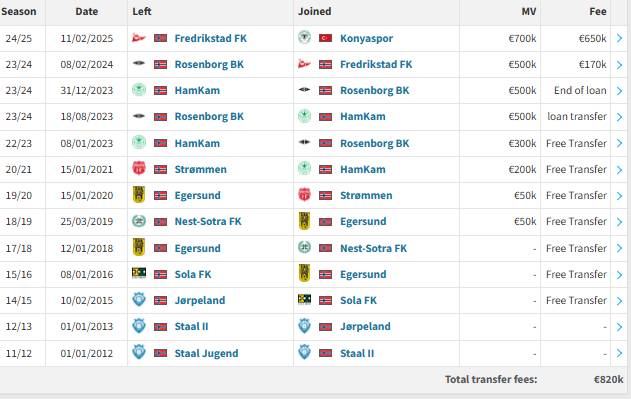This screenshot has height=400, width=631.
Task: Expand details arrow for 15/01/2020 Strømmen transfer
Action: (620, 196)
